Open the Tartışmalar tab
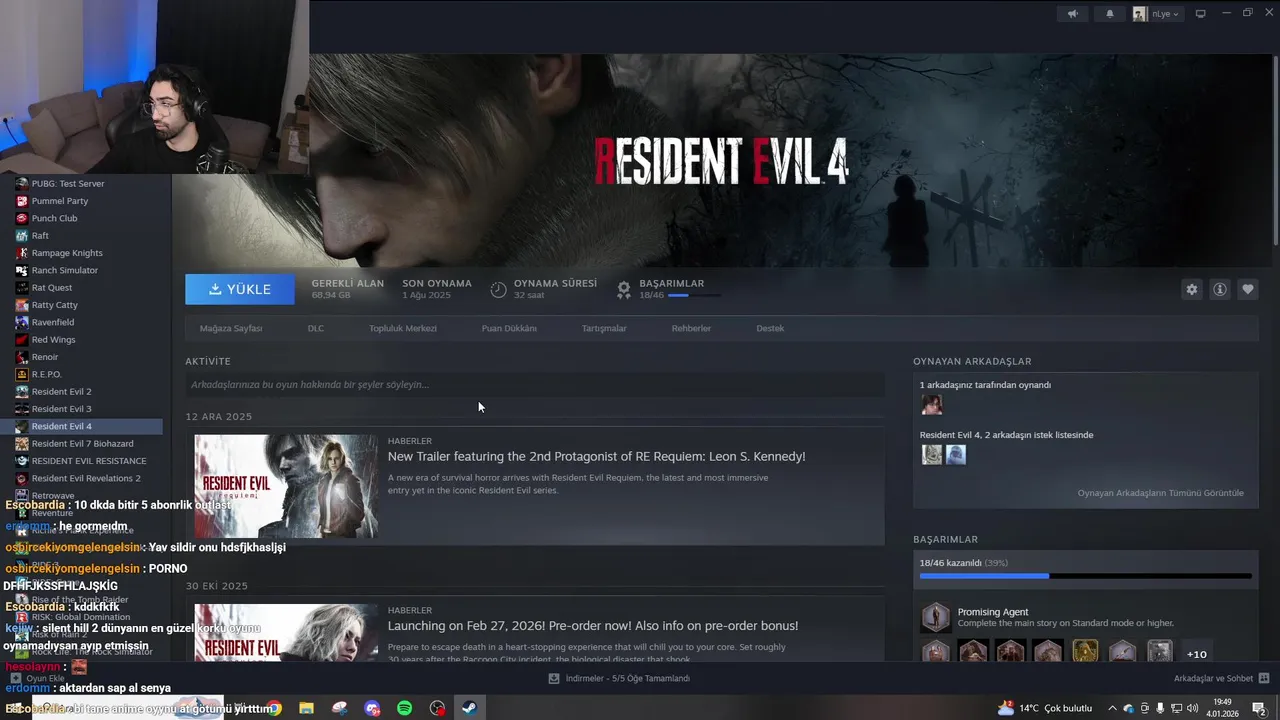The image size is (1280, 720). [604, 328]
